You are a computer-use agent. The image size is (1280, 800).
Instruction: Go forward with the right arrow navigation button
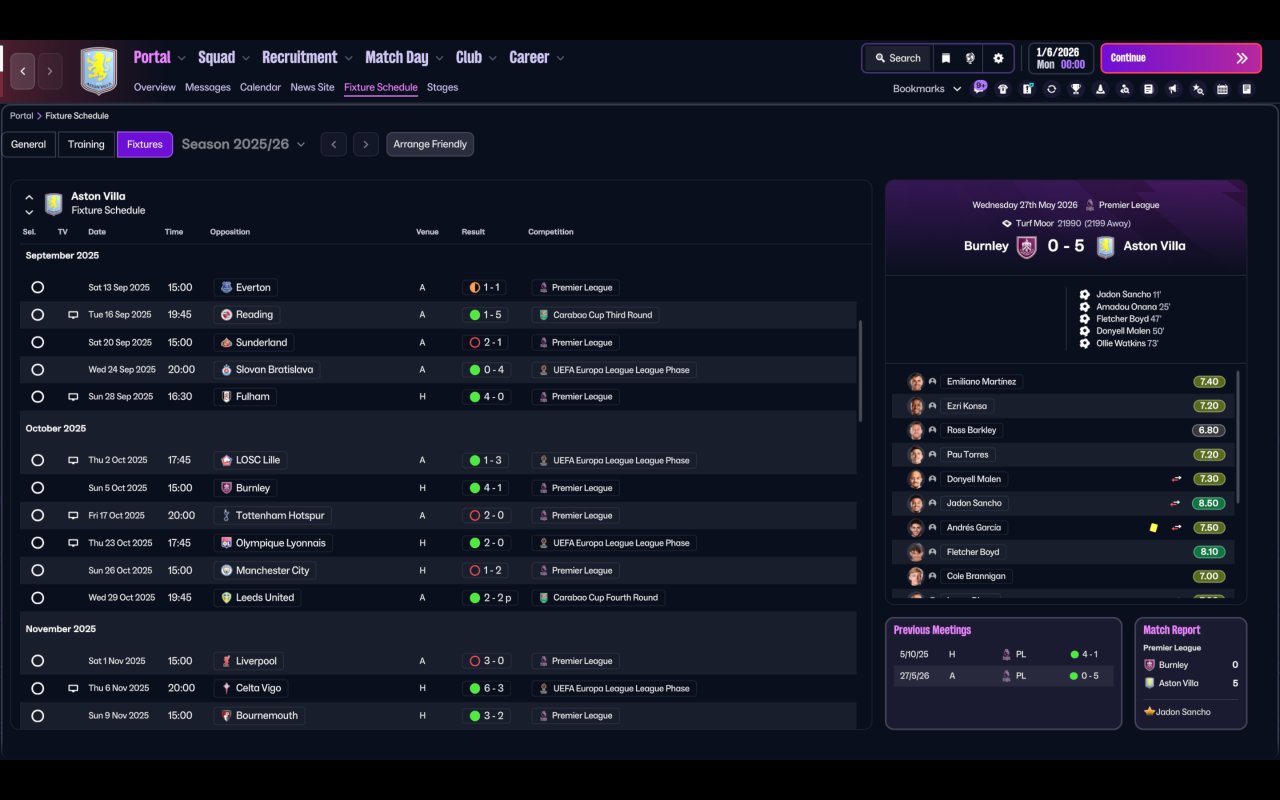(x=50, y=71)
